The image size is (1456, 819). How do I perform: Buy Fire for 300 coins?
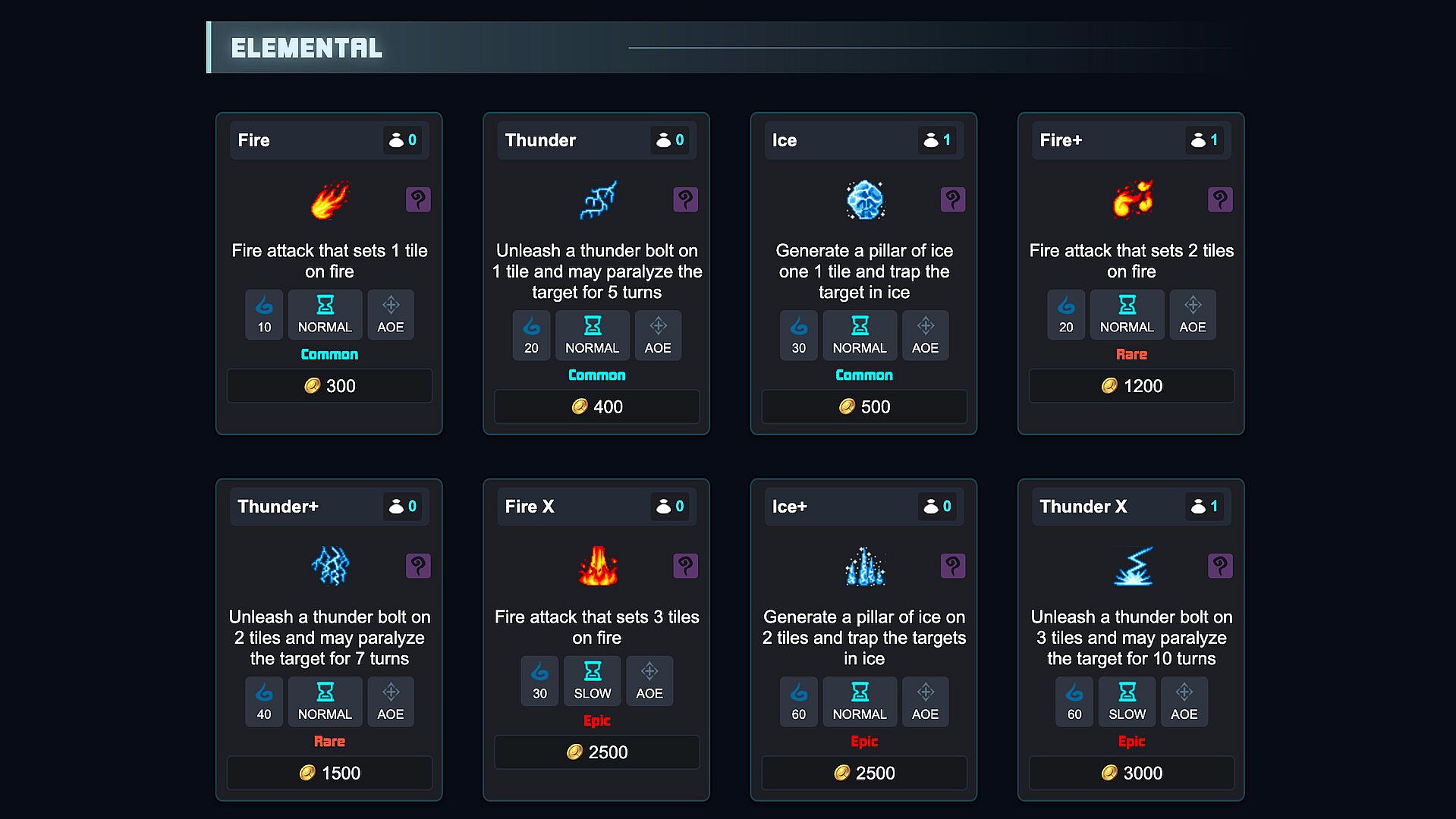(x=329, y=386)
